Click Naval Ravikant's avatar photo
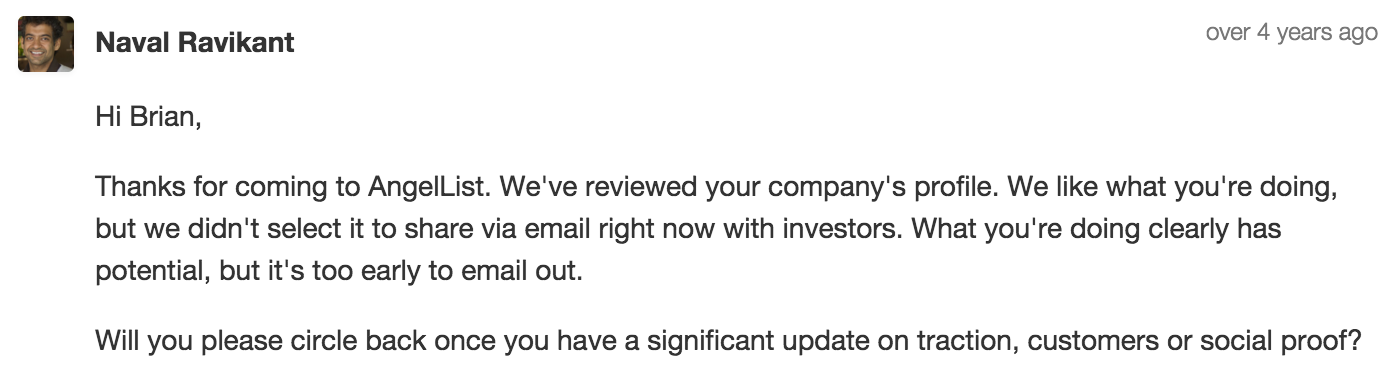 click(46, 44)
